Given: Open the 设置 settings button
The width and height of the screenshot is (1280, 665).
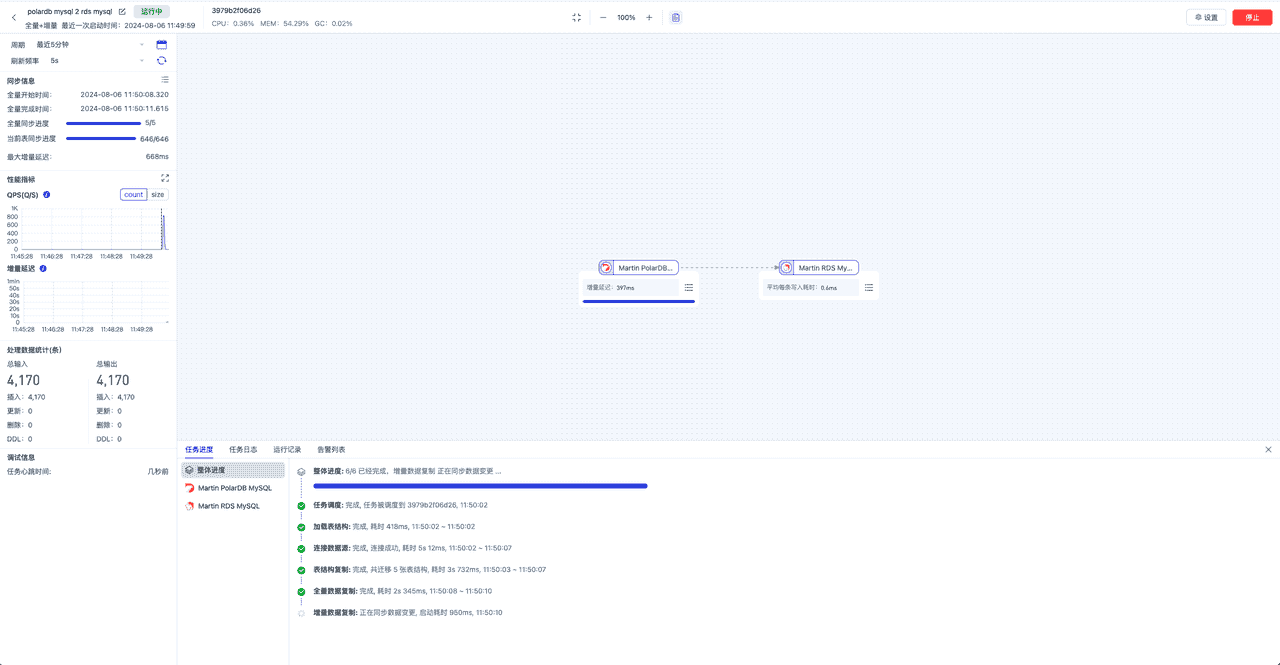Looking at the screenshot, I should 1207,17.
